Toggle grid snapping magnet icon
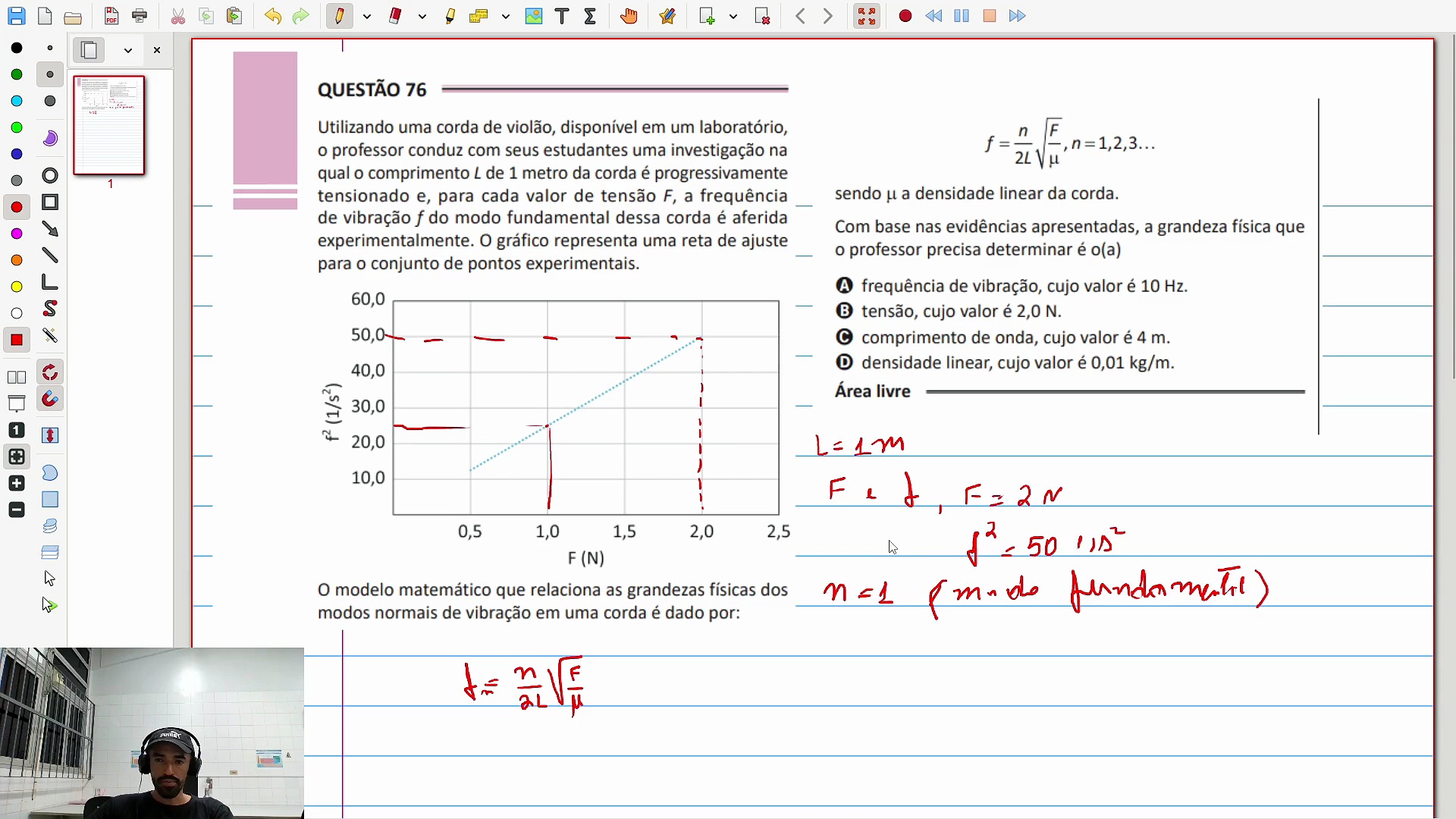This screenshot has width=1456, height=819. pyautogui.click(x=50, y=399)
